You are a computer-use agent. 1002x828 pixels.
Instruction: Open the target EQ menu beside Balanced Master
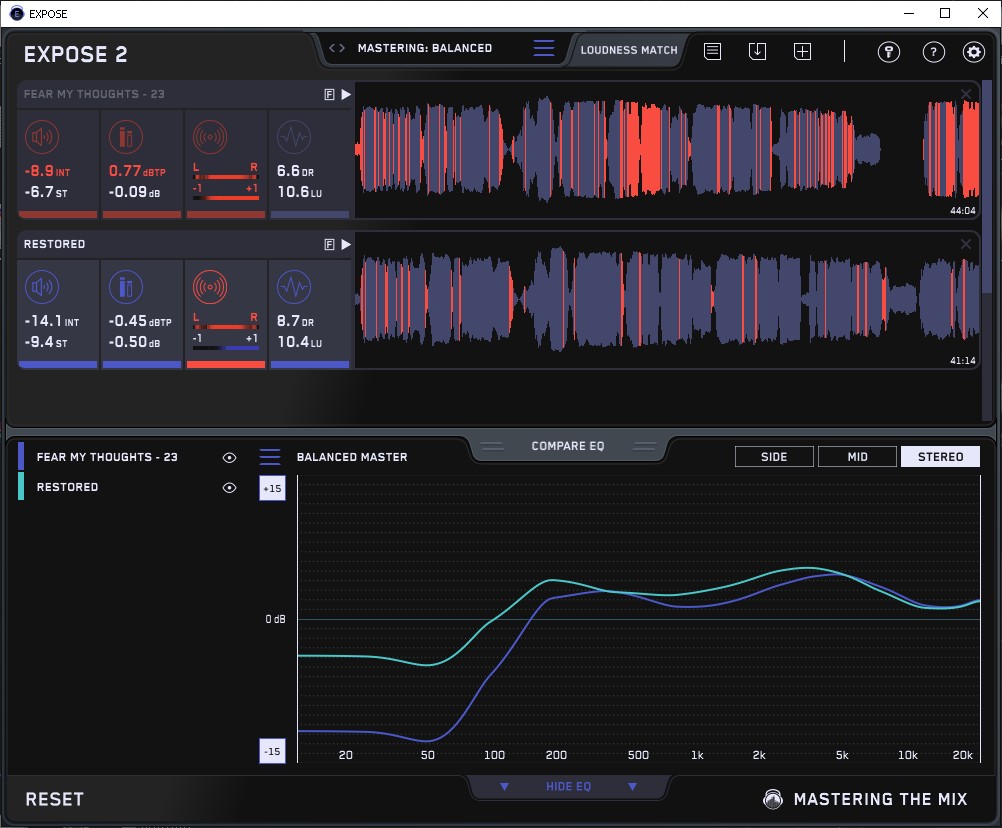(270, 457)
